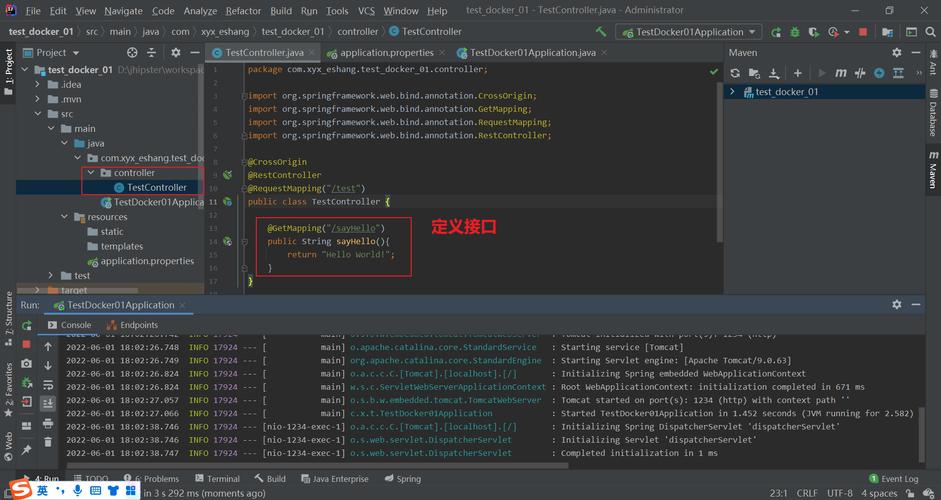Image resolution: width=941 pixels, height=500 pixels.
Task: Click UTF-8 encoding in status bar
Action: point(840,493)
